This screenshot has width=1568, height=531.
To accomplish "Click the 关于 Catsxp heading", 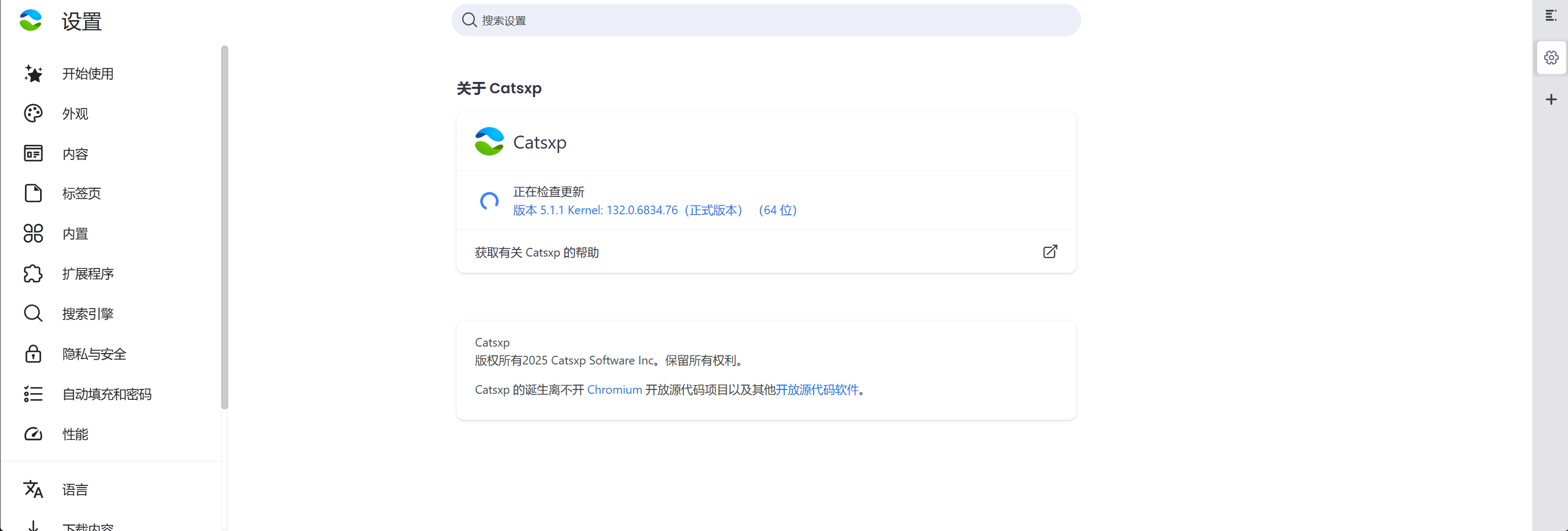I will [499, 88].
